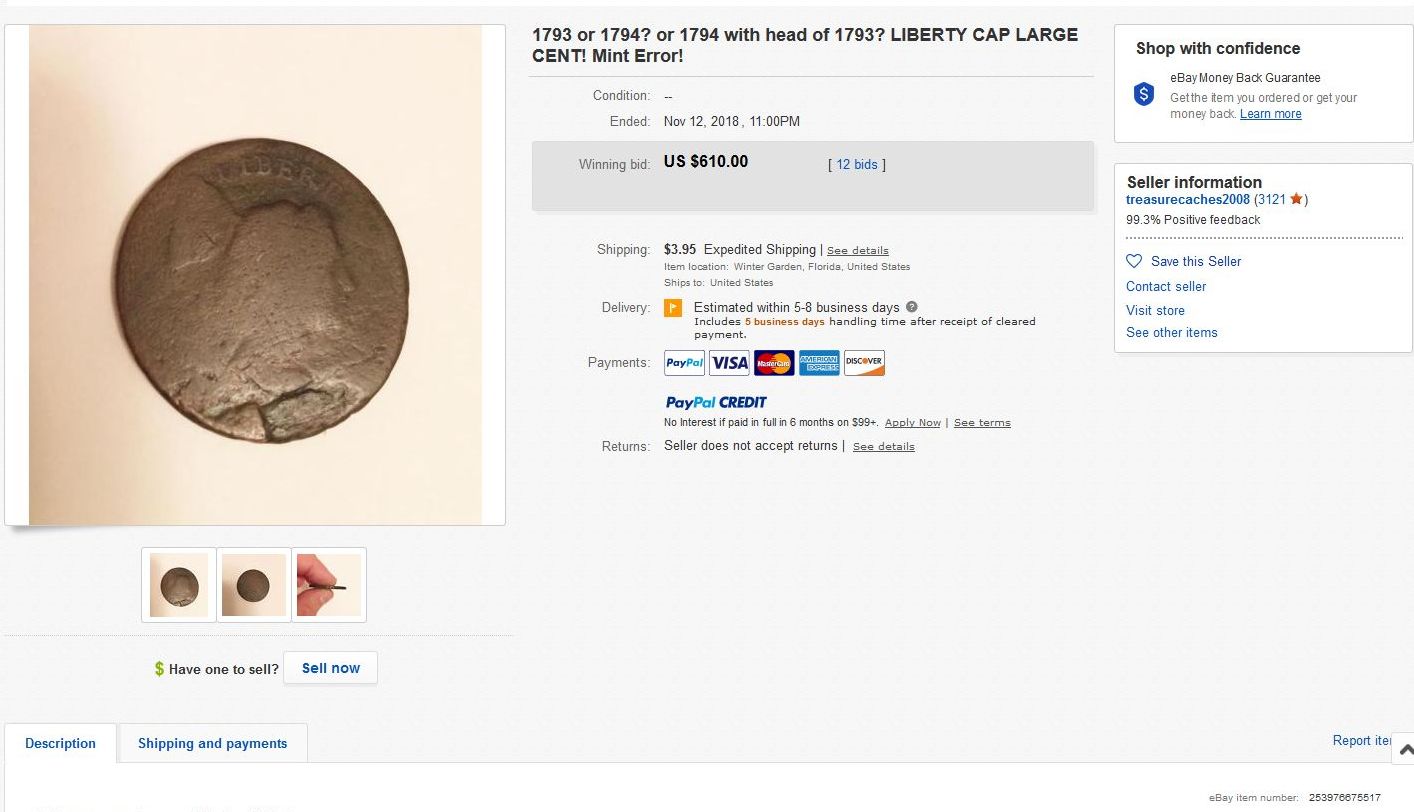Open the 12 bids history link

pos(857,165)
